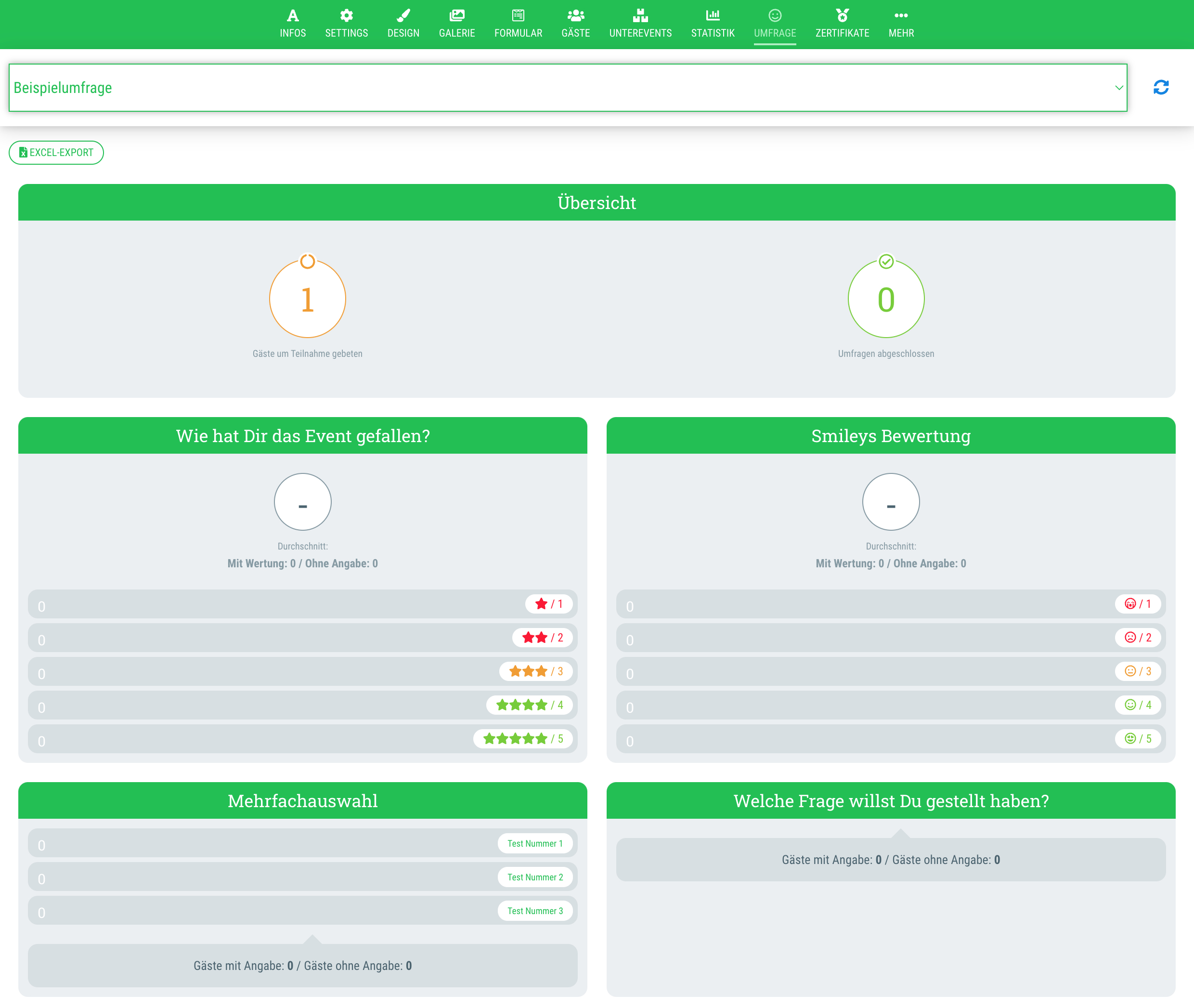
Task: Open the Beispielumfrage survey dropdown
Action: [568, 88]
